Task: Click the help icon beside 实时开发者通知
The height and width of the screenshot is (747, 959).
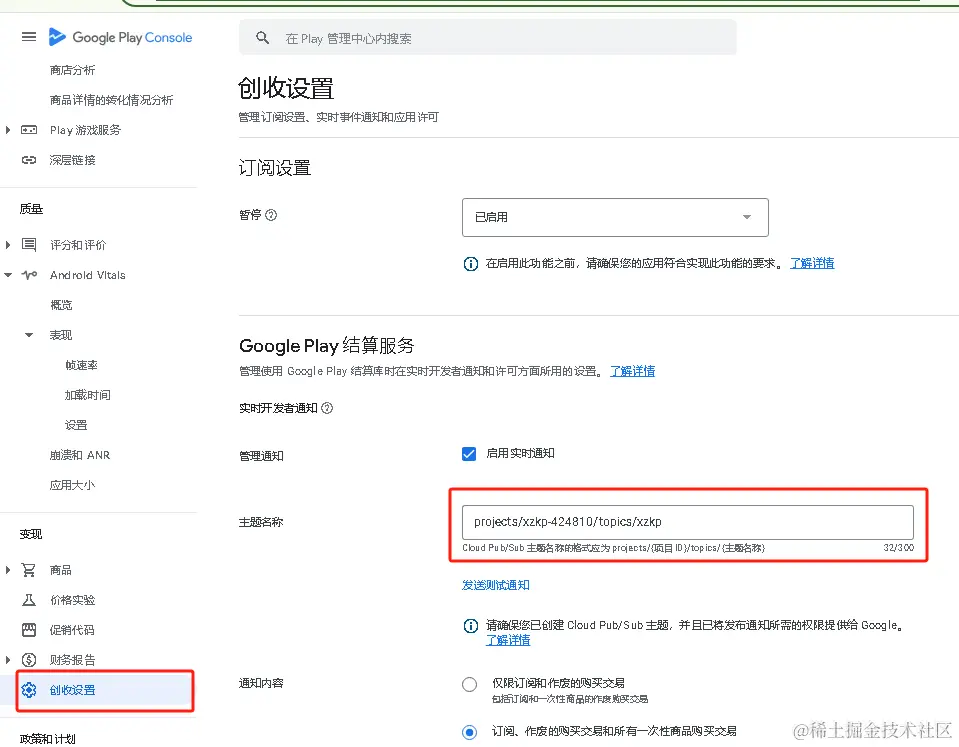Action: 327,408
